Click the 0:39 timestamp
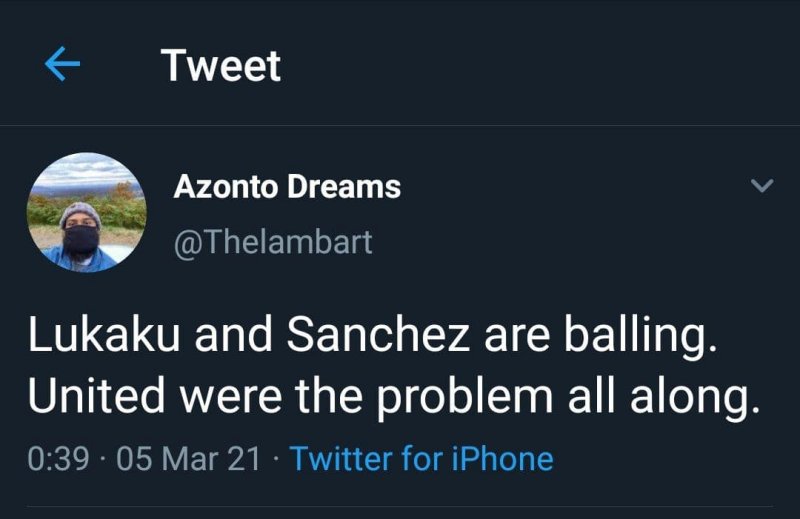The image size is (800, 519). click(61, 459)
